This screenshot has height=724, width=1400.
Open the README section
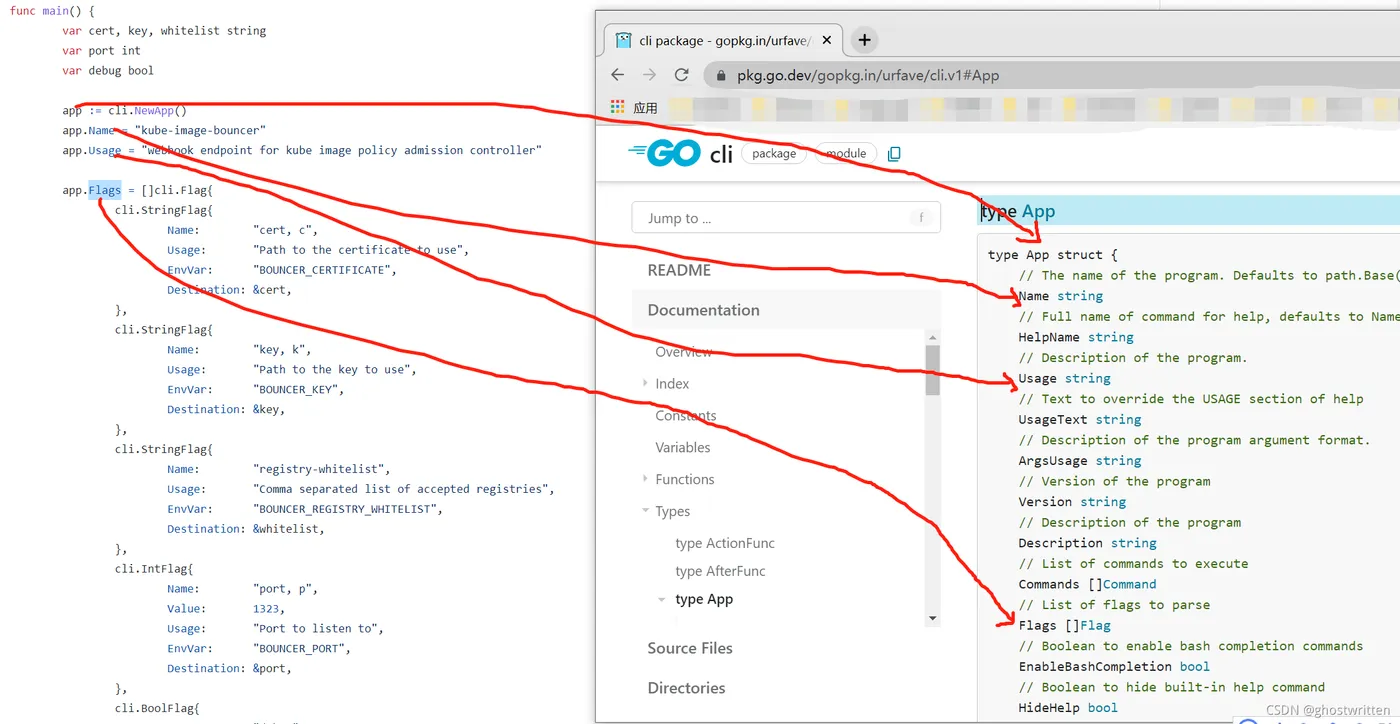tap(679, 270)
